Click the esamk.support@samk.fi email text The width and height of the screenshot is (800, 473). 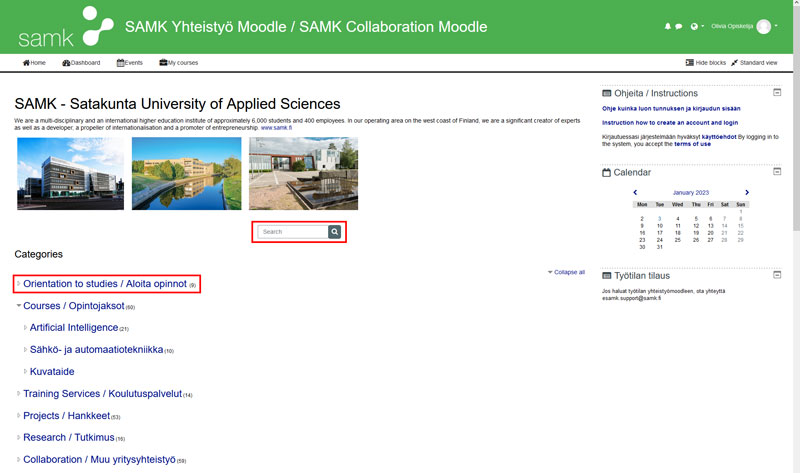(631, 298)
